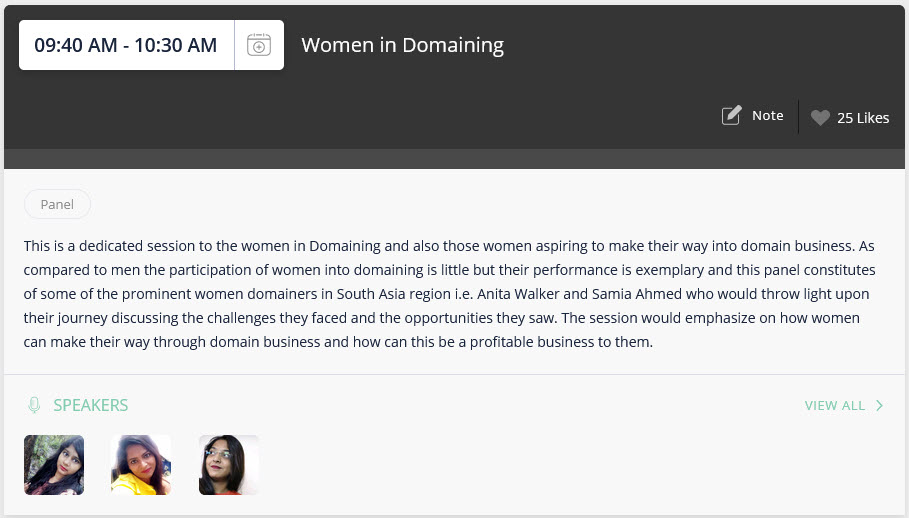This screenshot has width=909, height=518.
Task: Click the microphone icon beside Speakers
Action: pyautogui.click(x=34, y=405)
